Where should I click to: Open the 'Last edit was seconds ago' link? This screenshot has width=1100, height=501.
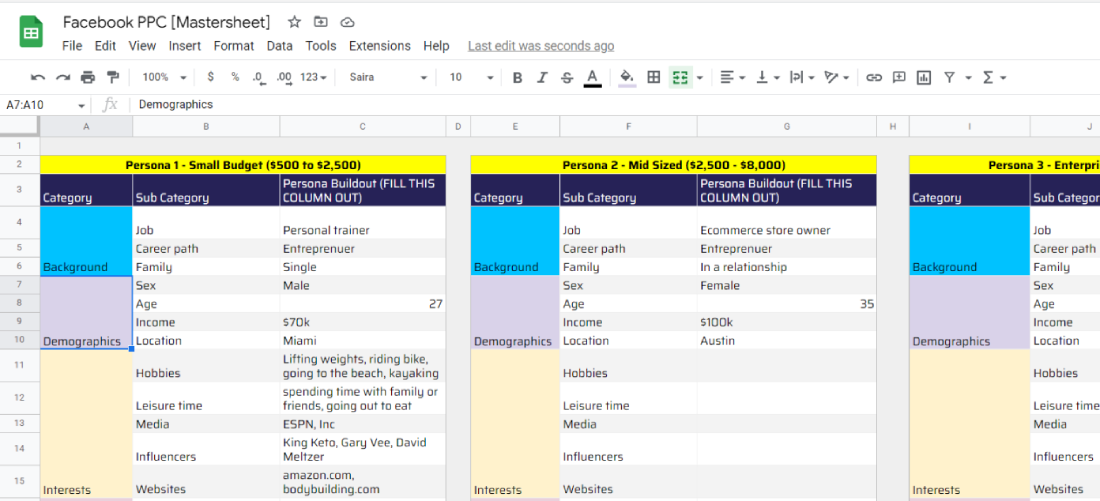541,46
